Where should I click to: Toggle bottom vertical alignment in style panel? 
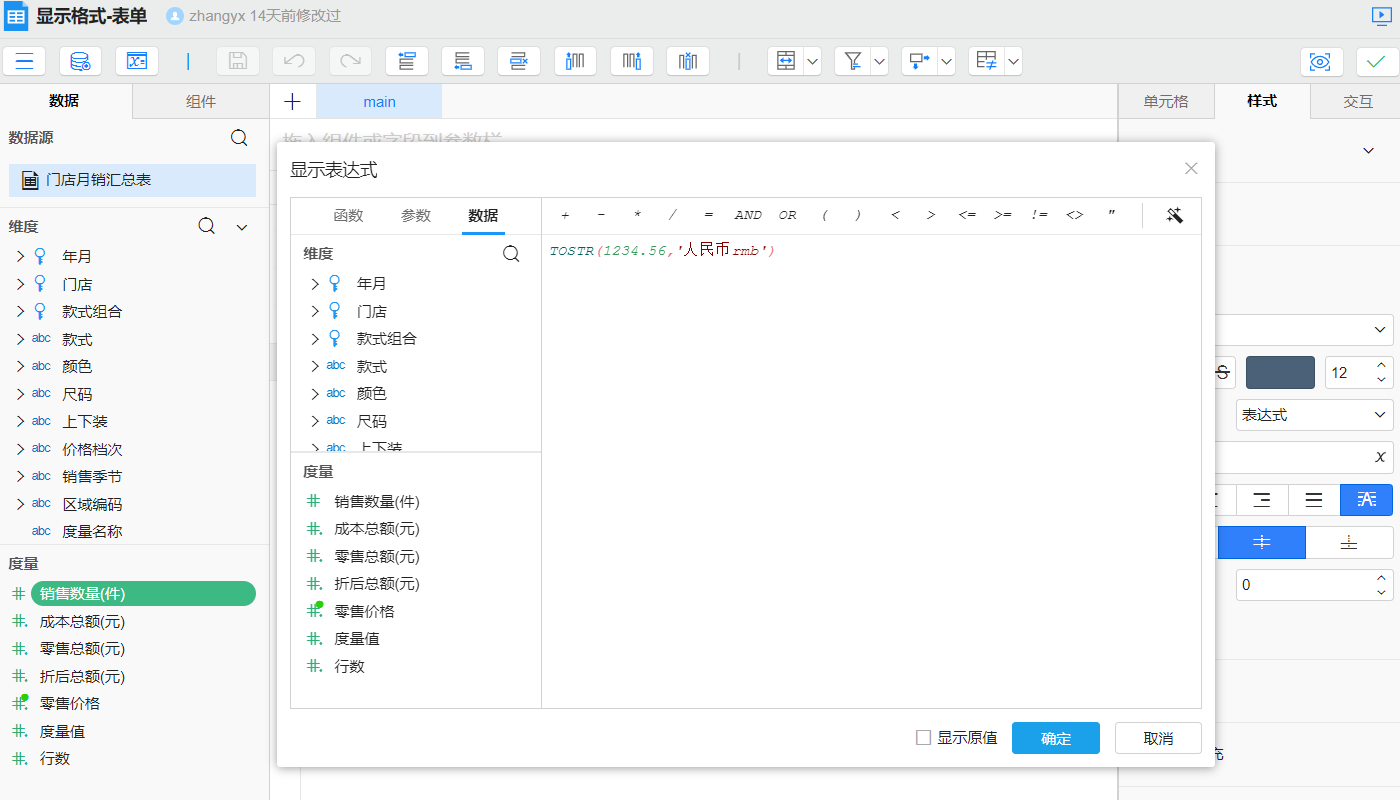pyautogui.click(x=1349, y=542)
